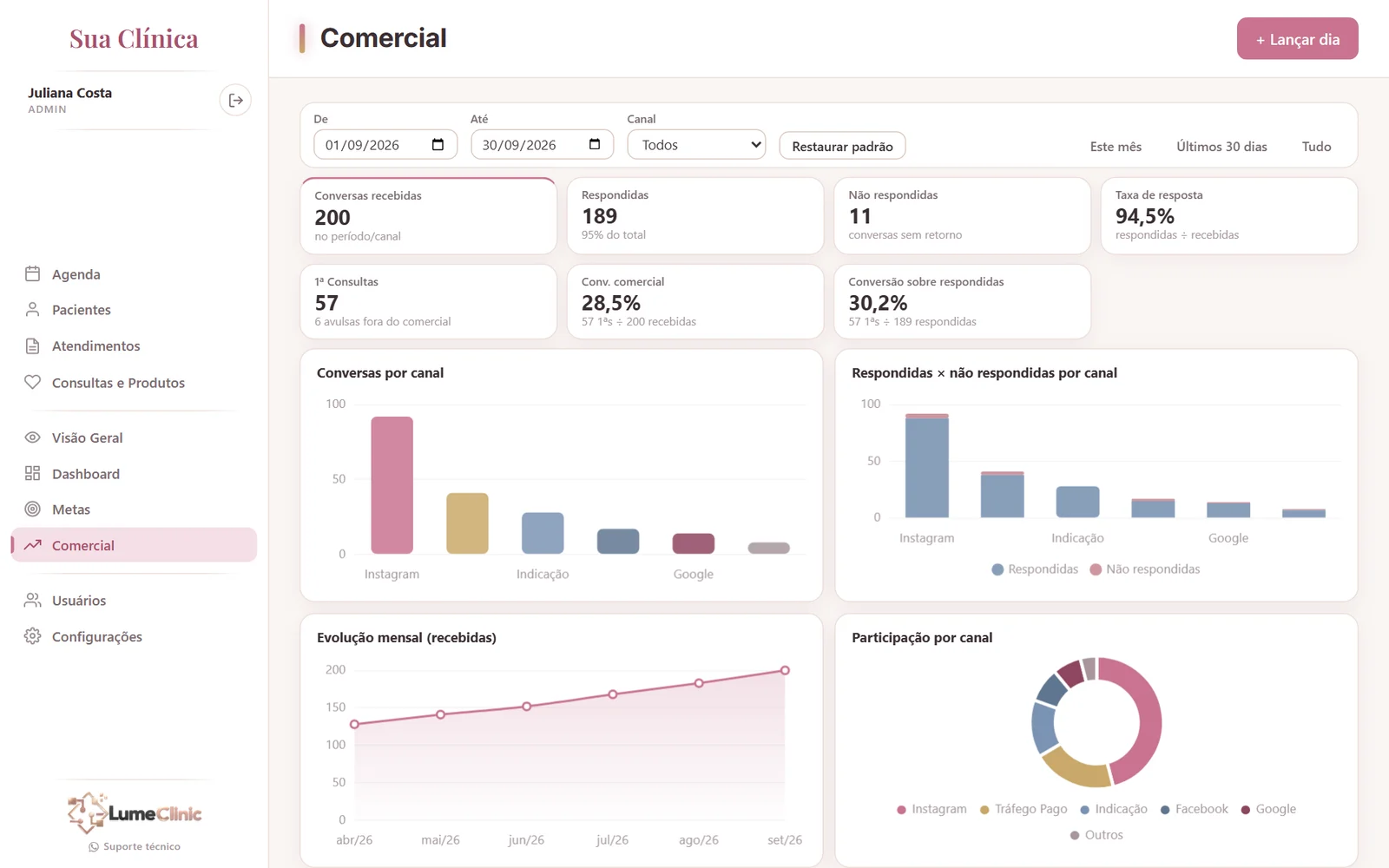This screenshot has height=868, width=1389.
Task: Click the Configurações gear icon
Action: pos(33,637)
